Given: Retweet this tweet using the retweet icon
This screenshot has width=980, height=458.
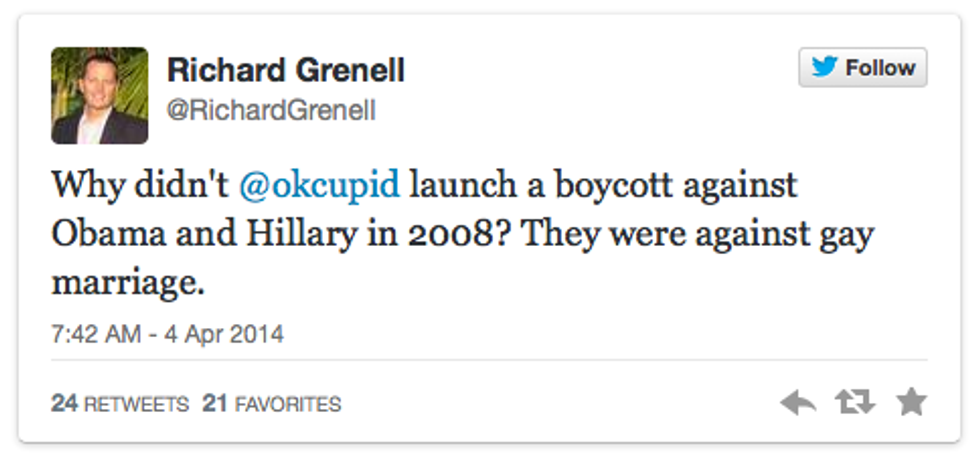Looking at the screenshot, I should 855,403.
